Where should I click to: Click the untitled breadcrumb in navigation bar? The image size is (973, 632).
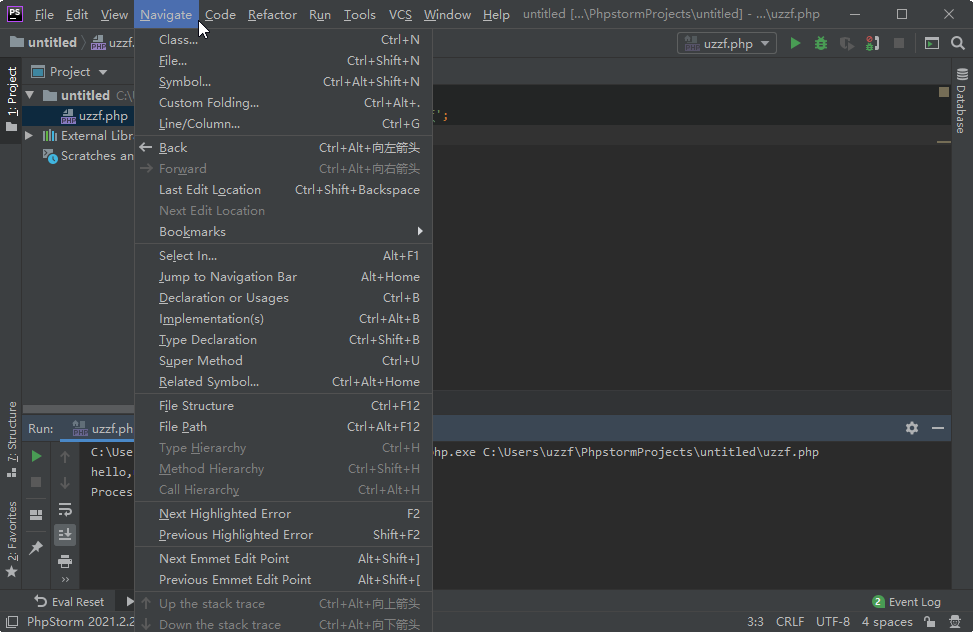tap(43, 43)
